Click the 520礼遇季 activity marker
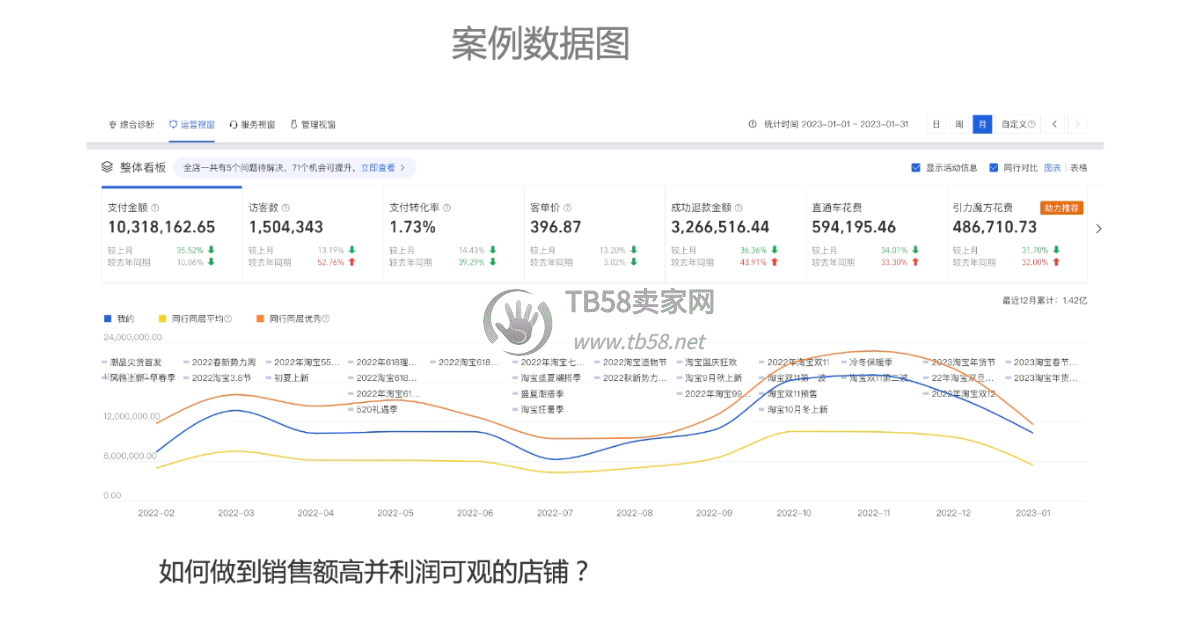Screen dimensions: 1194x644 pos(373,410)
